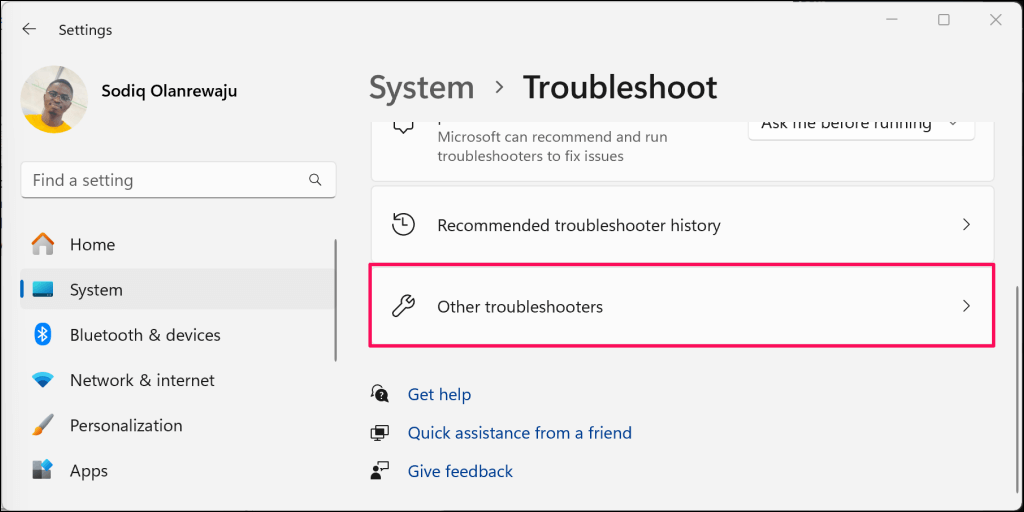The width and height of the screenshot is (1024, 512).
Task: Expand Recommended troubleshooter history chevron
Action: (966, 225)
